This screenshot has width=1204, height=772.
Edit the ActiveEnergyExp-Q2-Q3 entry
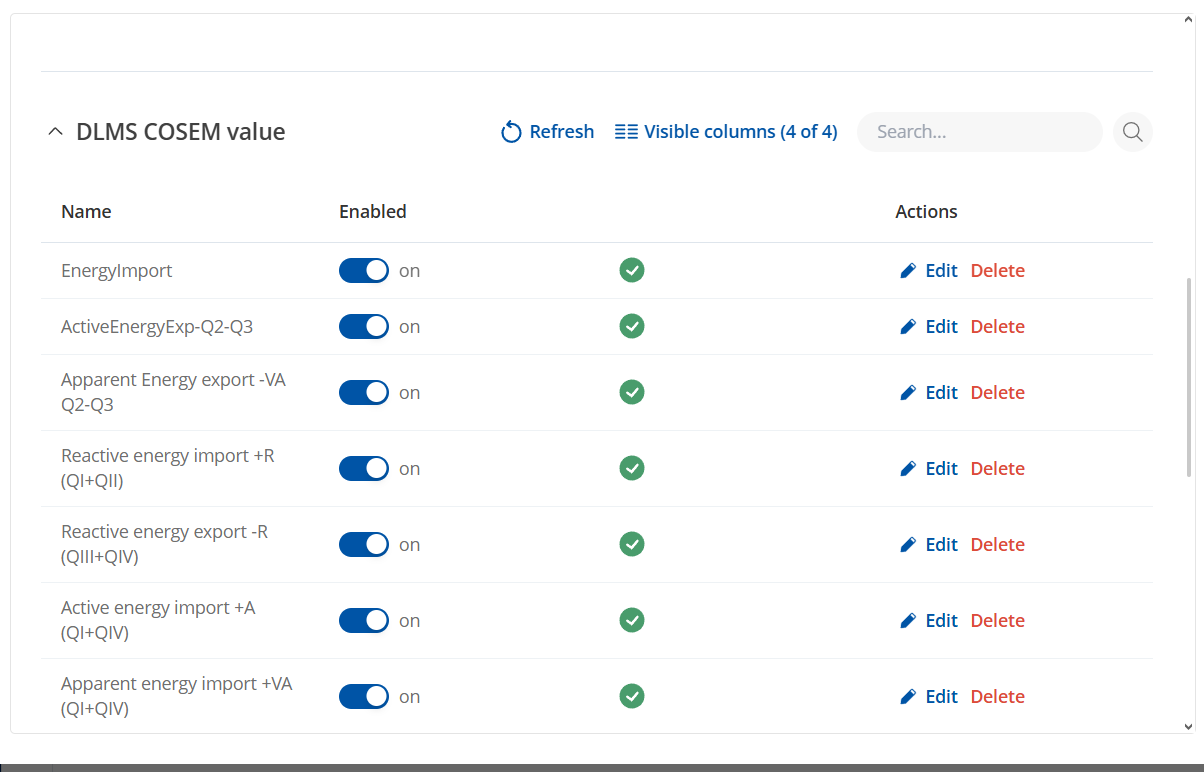[929, 327]
